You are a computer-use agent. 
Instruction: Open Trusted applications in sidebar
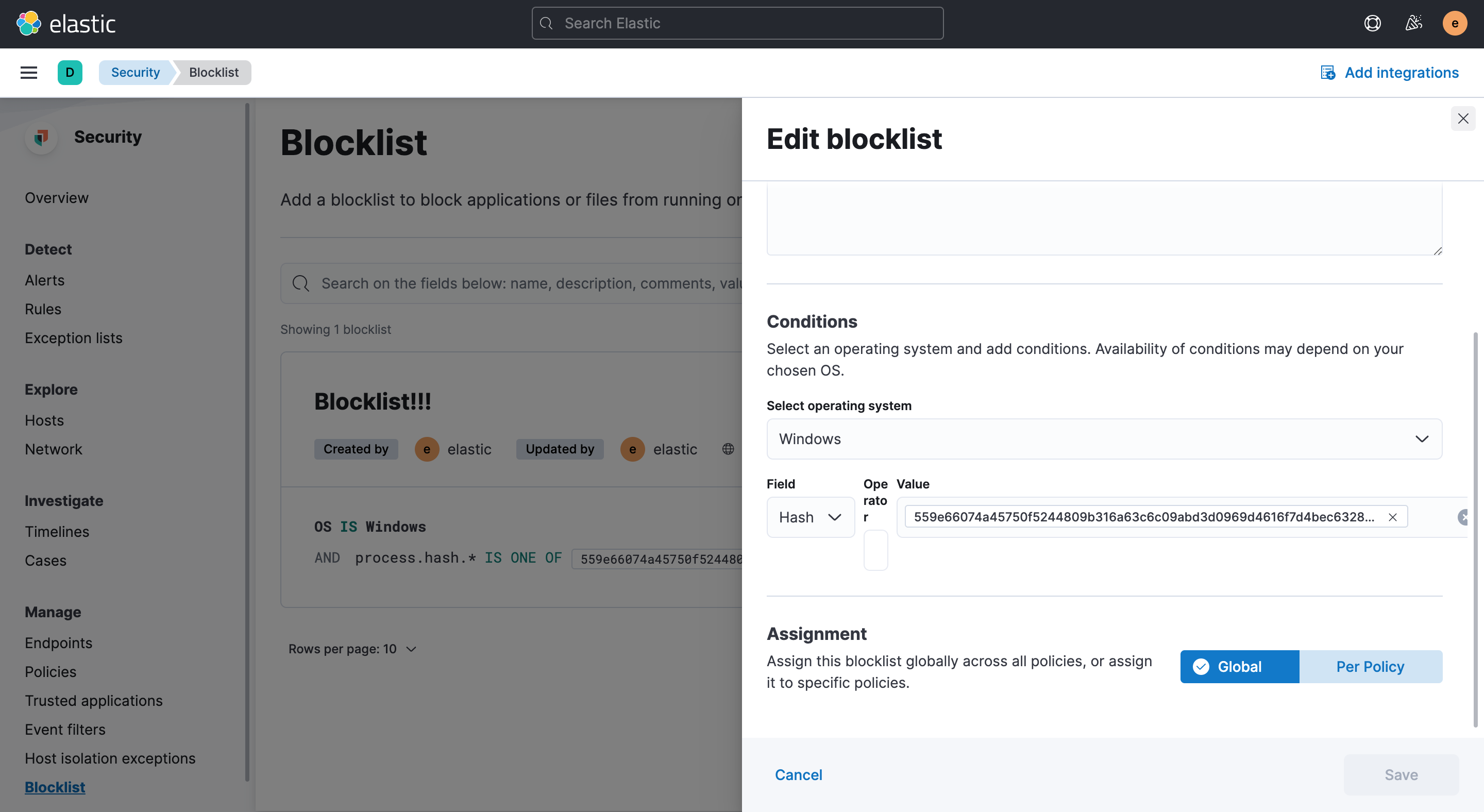pyautogui.click(x=93, y=700)
